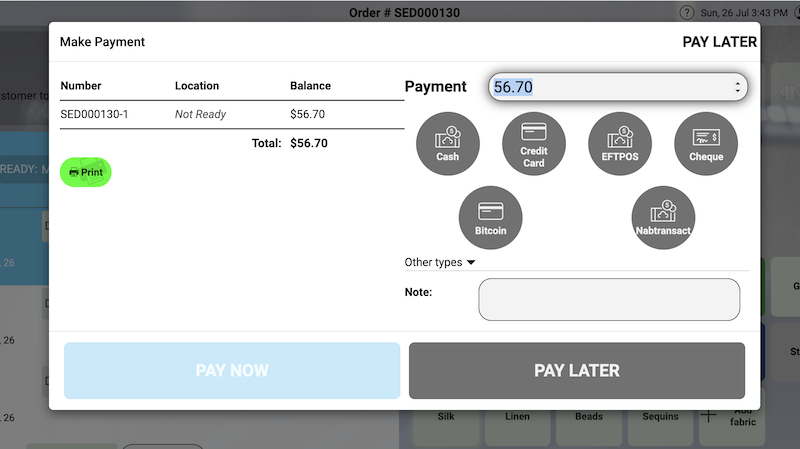This screenshot has width=800, height=449.
Task: Select EFTPOS payment method
Action: point(620,144)
